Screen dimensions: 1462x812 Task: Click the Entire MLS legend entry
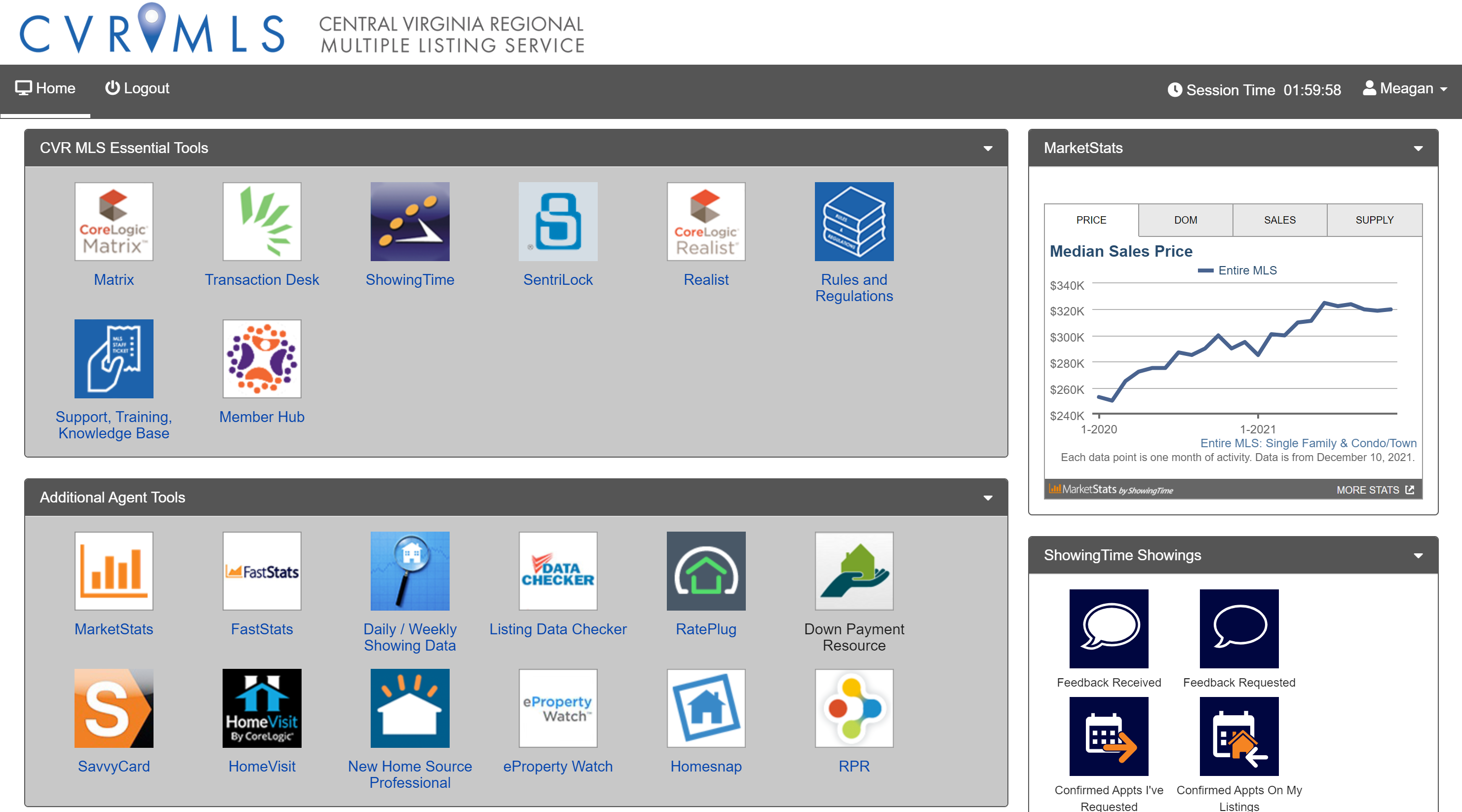[1237, 271]
